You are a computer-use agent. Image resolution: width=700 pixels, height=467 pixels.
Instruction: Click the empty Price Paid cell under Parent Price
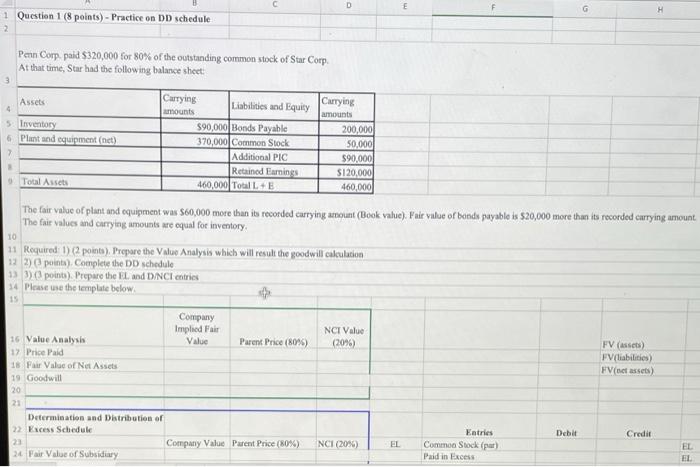(273, 354)
